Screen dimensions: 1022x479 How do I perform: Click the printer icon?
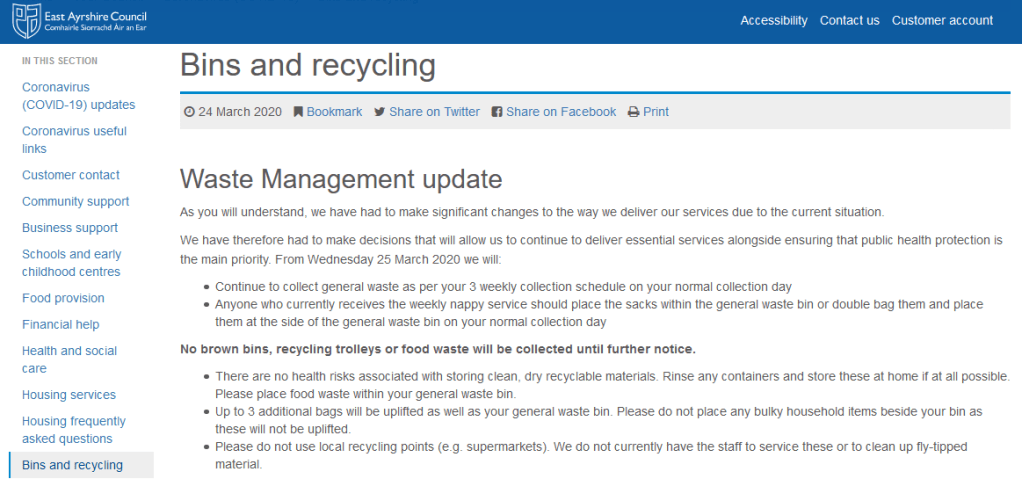[633, 112]
